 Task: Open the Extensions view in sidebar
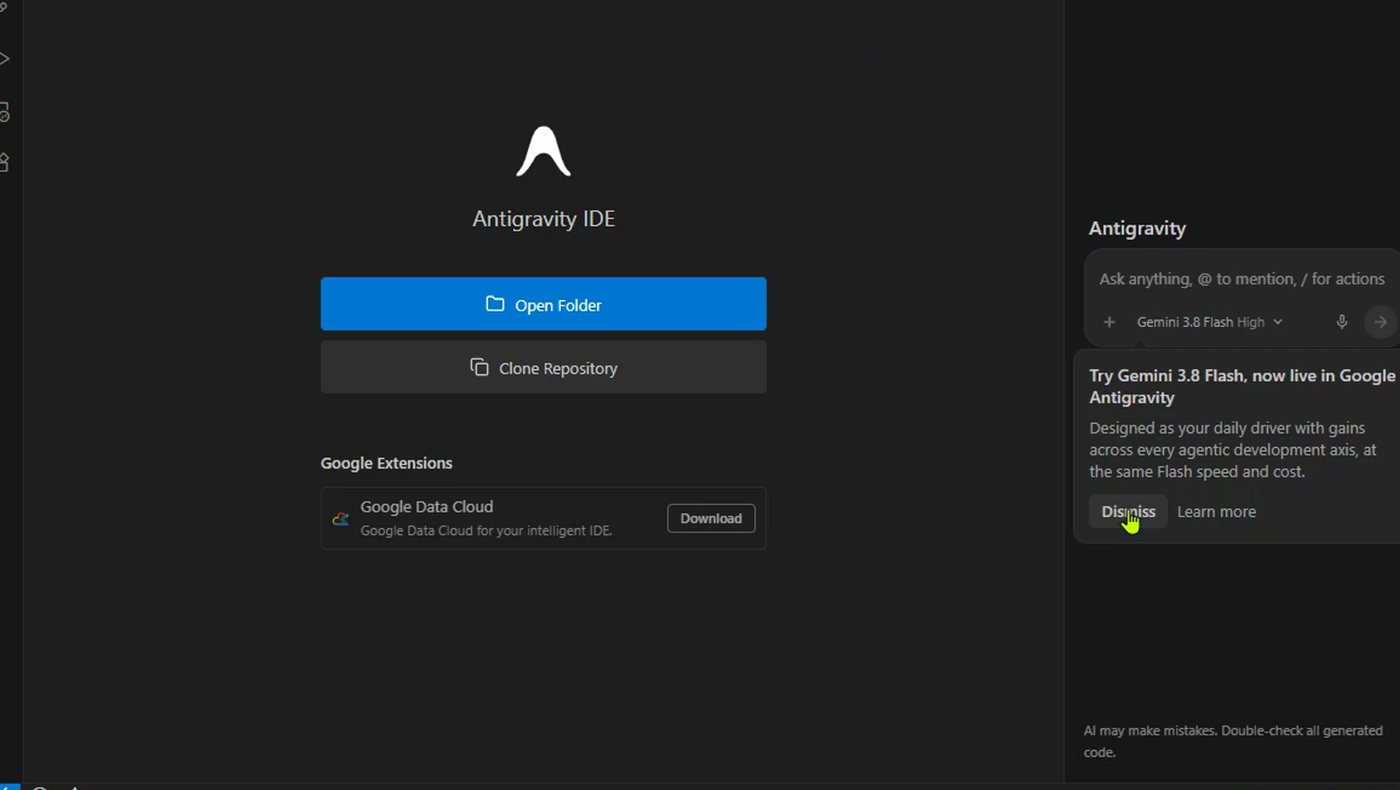click(4, 161)
